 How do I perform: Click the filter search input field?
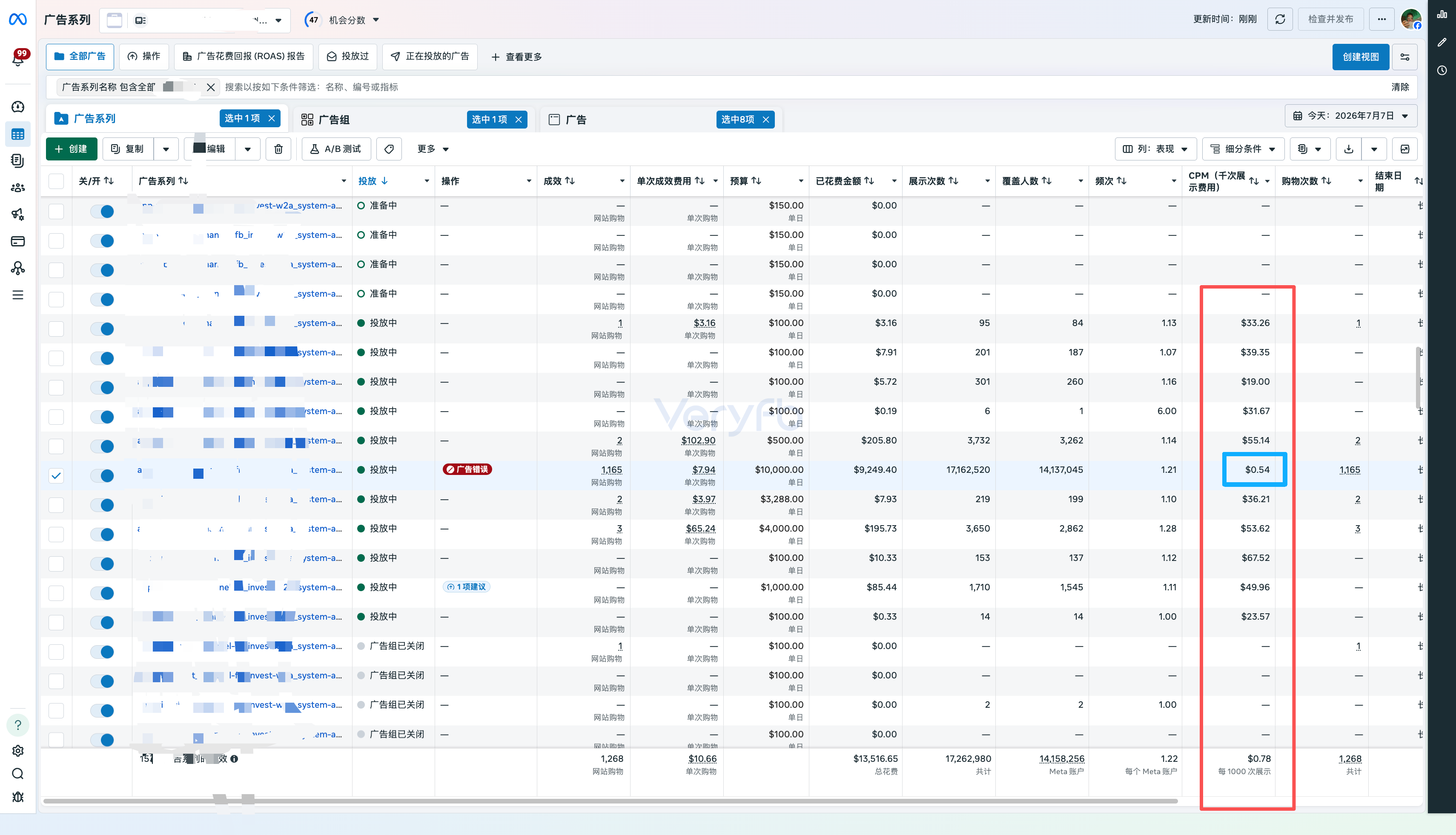click(803, 87)
